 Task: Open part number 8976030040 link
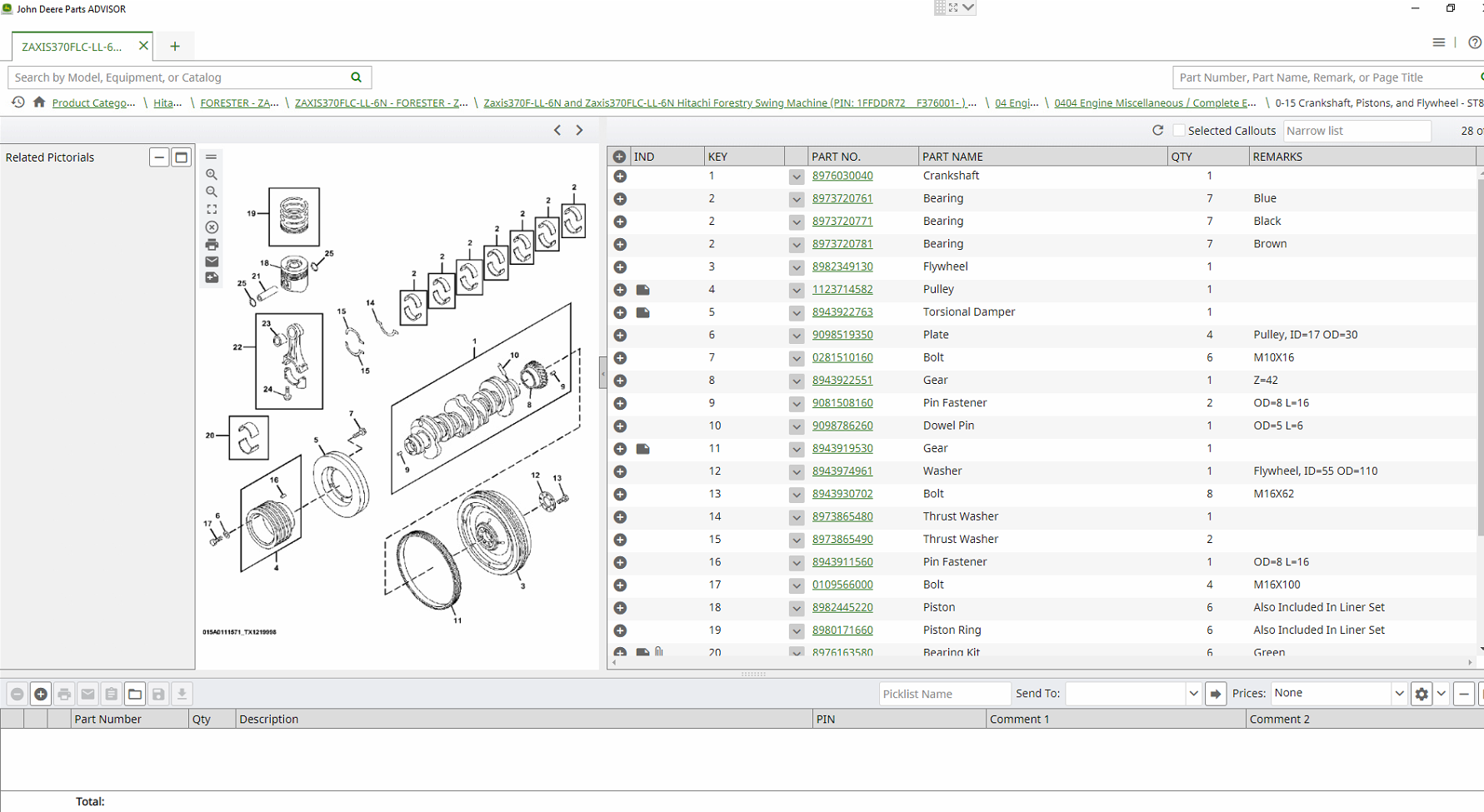(x=842, y=176)
